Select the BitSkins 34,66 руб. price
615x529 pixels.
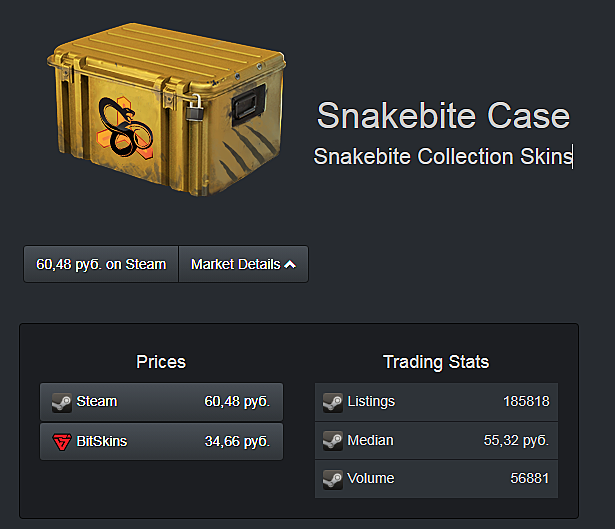[x=237, y=441]
